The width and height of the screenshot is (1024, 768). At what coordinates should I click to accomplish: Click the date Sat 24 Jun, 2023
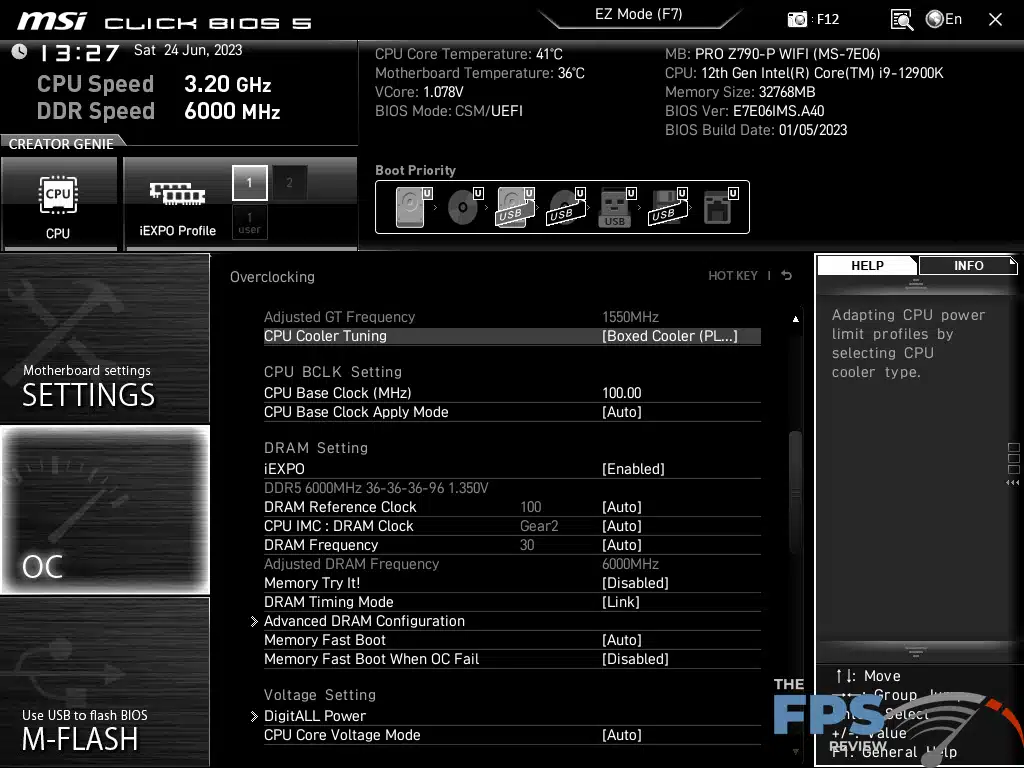[188, 50]
